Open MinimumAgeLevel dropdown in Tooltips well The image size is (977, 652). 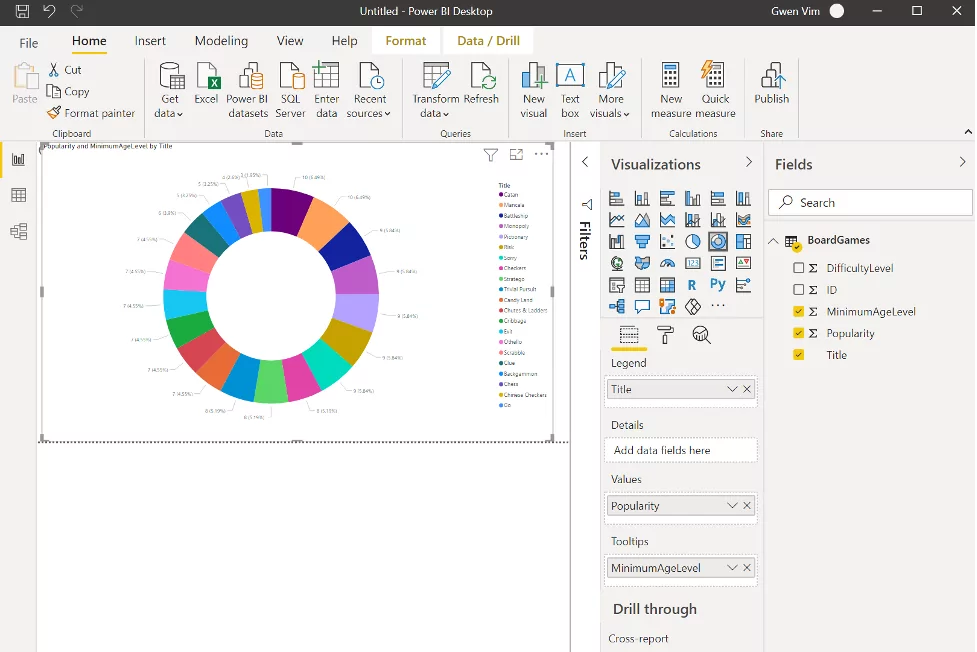732,568
